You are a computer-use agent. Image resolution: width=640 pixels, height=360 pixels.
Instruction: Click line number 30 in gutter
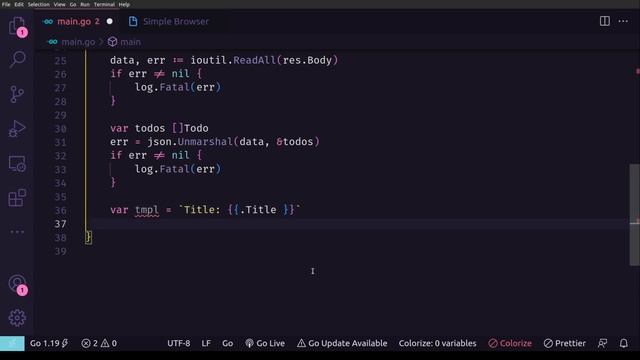[x=60, y=129]
